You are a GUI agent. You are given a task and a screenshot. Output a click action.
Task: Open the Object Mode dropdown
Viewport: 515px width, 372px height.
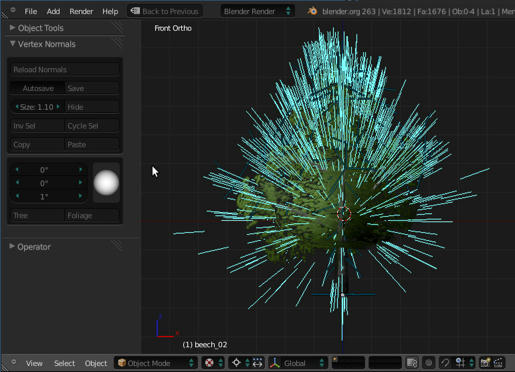156,363
